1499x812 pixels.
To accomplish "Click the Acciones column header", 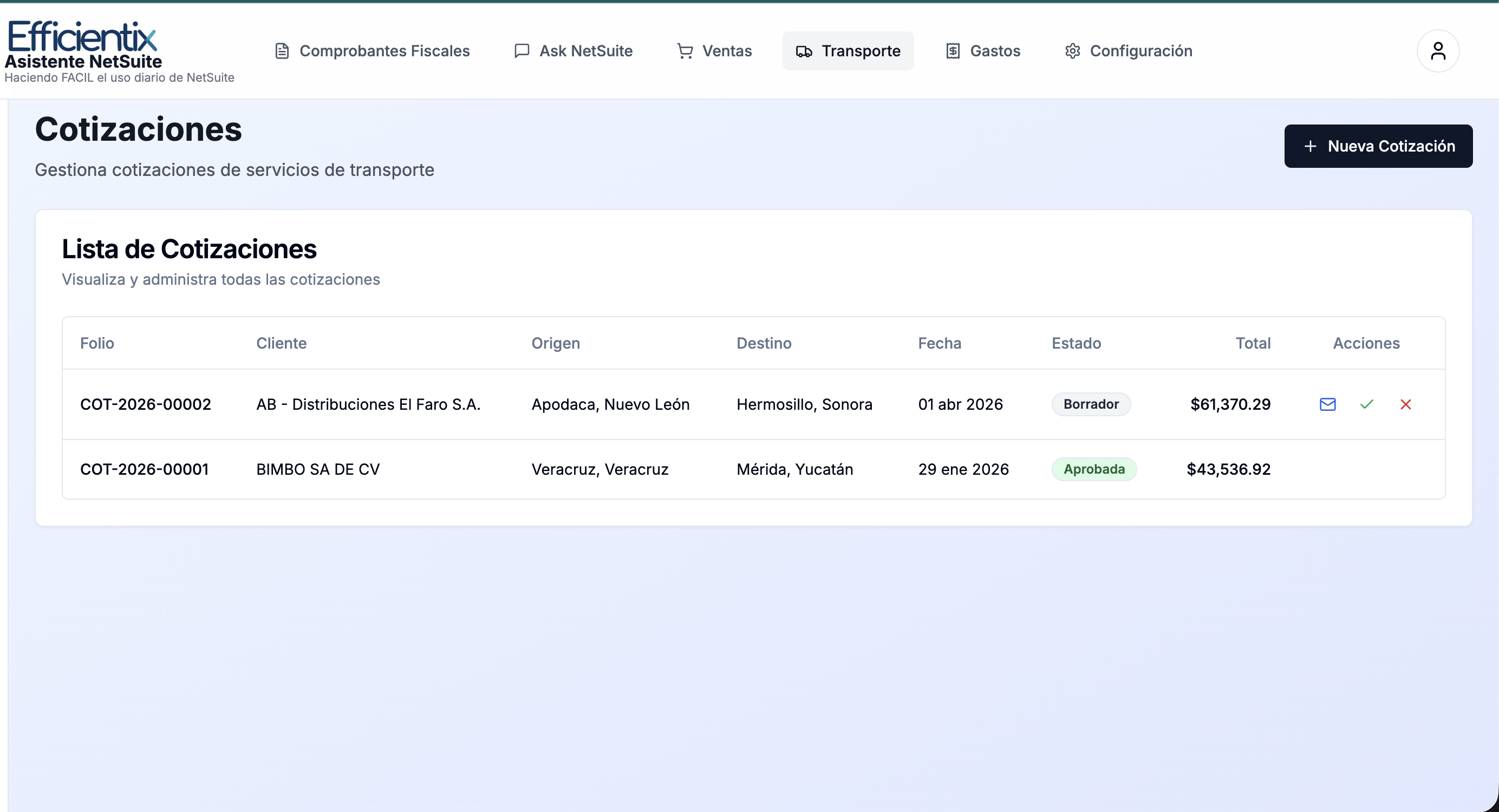I will click(1366, 343).
